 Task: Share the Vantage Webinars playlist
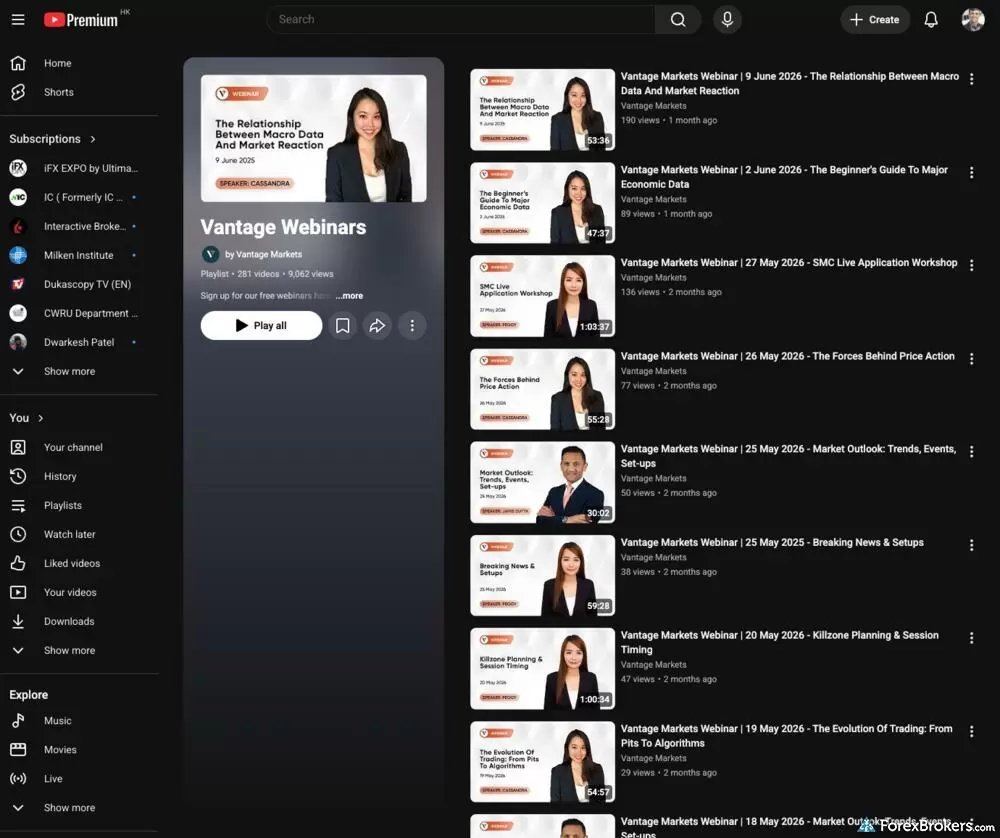pos(377,326)
